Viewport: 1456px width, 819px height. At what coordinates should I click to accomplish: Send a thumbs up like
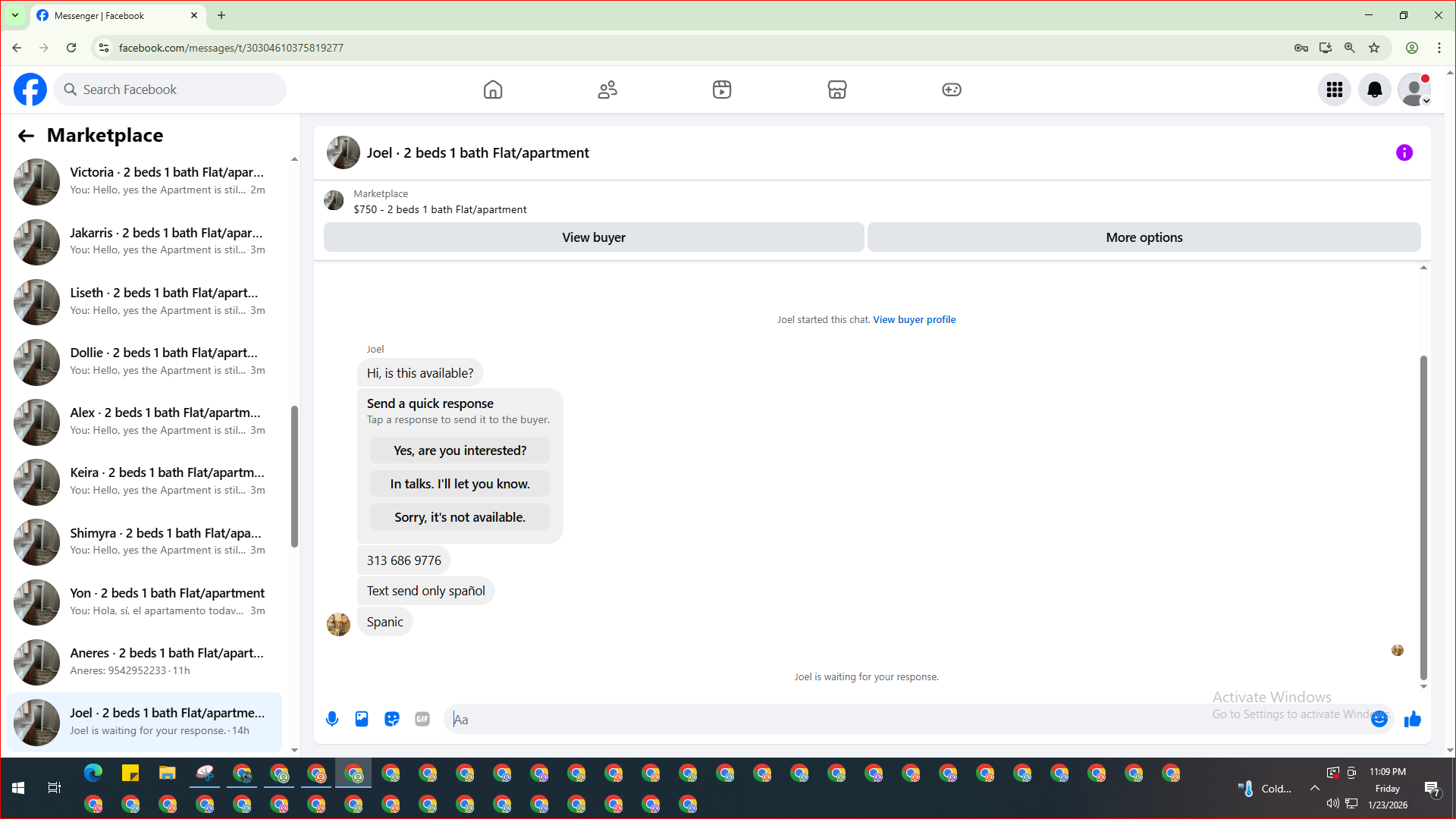coord(1412,719)
